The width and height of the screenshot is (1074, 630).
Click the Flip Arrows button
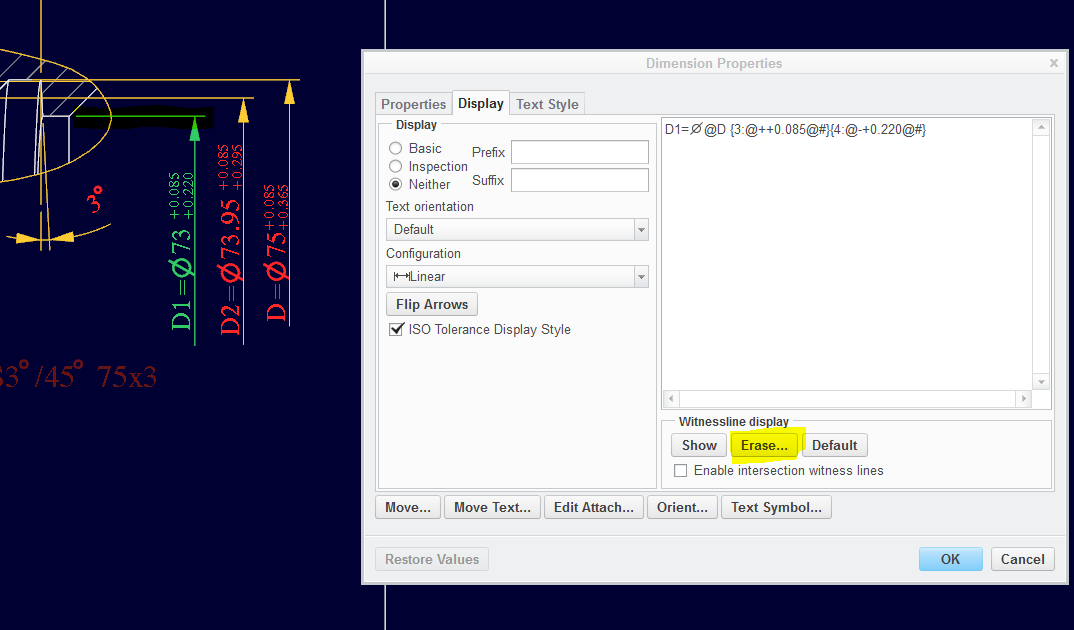pyautogui.click(x=432, y=304)
